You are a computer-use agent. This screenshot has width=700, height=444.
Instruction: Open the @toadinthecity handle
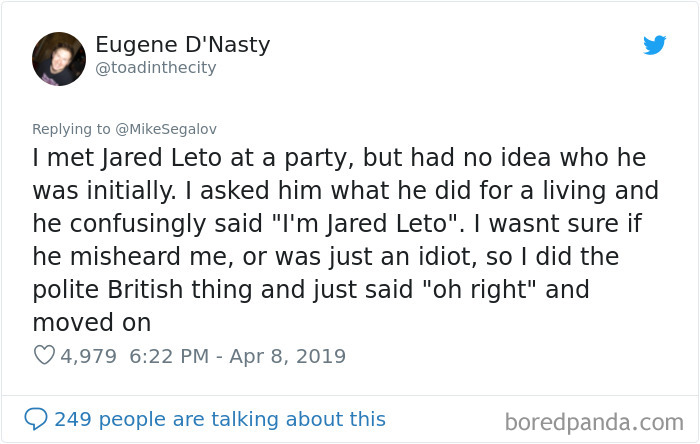(155, 68)
